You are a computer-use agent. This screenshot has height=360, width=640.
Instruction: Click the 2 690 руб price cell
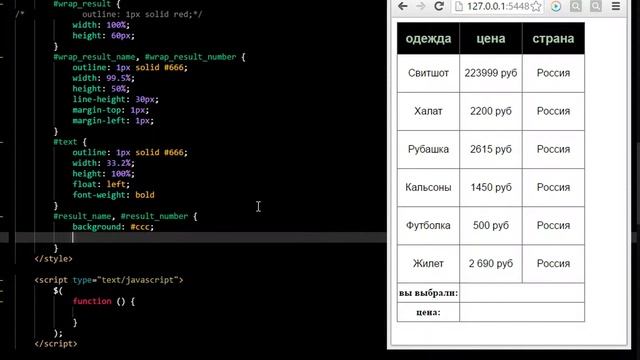[x=491, y=264]
